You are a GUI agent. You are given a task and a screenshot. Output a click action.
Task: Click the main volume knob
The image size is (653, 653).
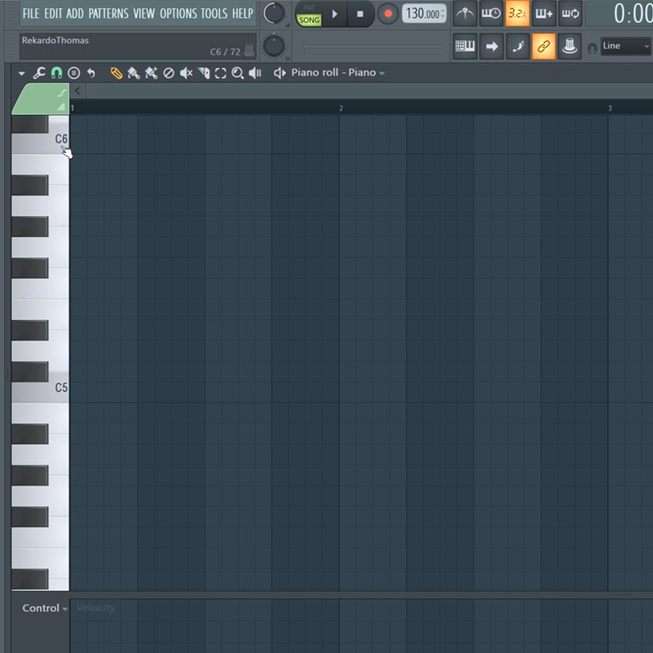pyautogui.click(x=274, y=13)
